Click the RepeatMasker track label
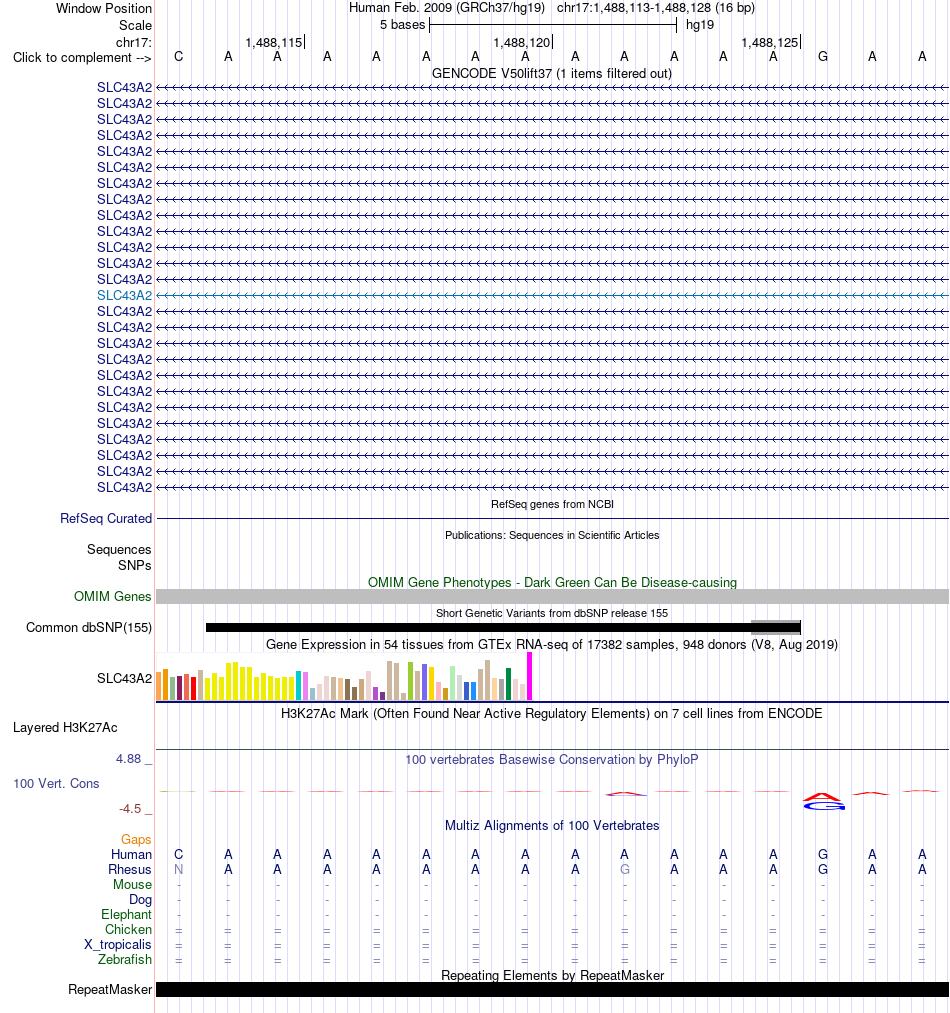950x1013 pixels. coord(111,990)
